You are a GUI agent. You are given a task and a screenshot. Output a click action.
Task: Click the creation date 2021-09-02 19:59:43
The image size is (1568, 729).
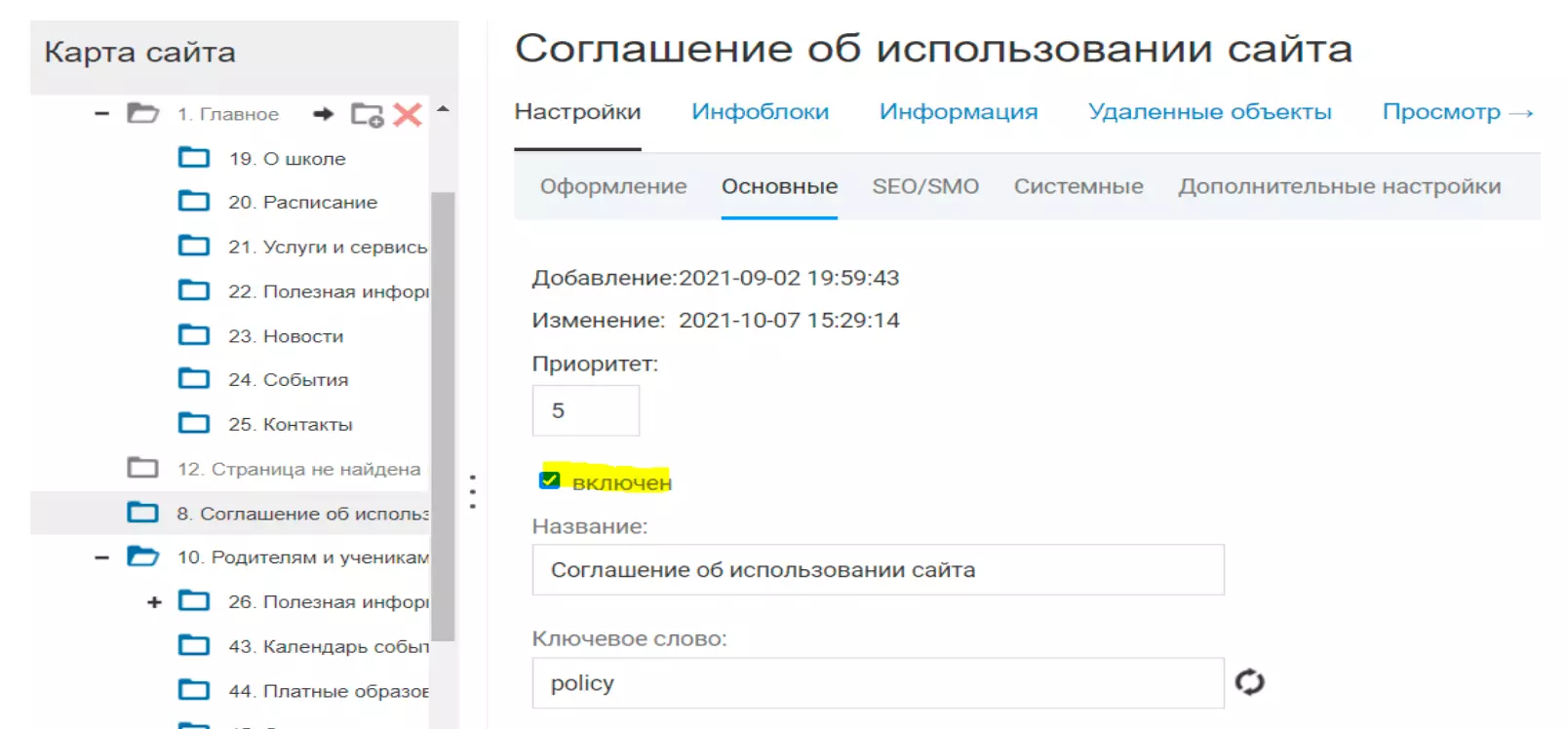789,278
